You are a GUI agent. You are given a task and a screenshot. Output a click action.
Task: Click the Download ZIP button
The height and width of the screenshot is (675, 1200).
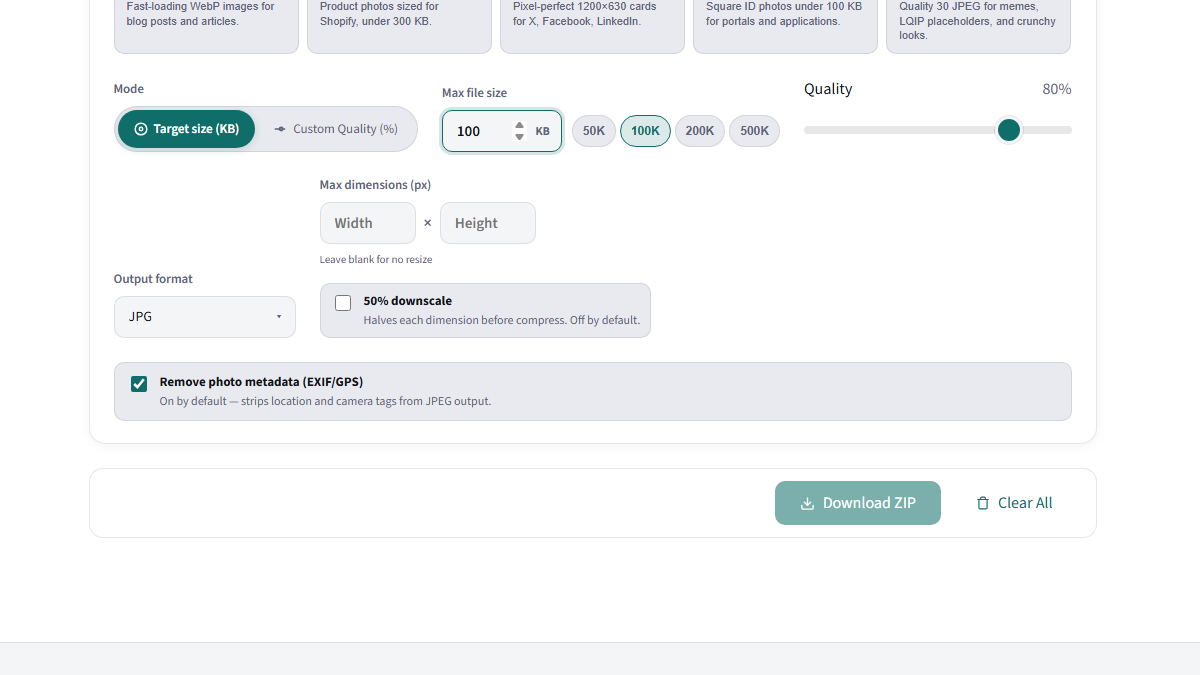point(858,503)
